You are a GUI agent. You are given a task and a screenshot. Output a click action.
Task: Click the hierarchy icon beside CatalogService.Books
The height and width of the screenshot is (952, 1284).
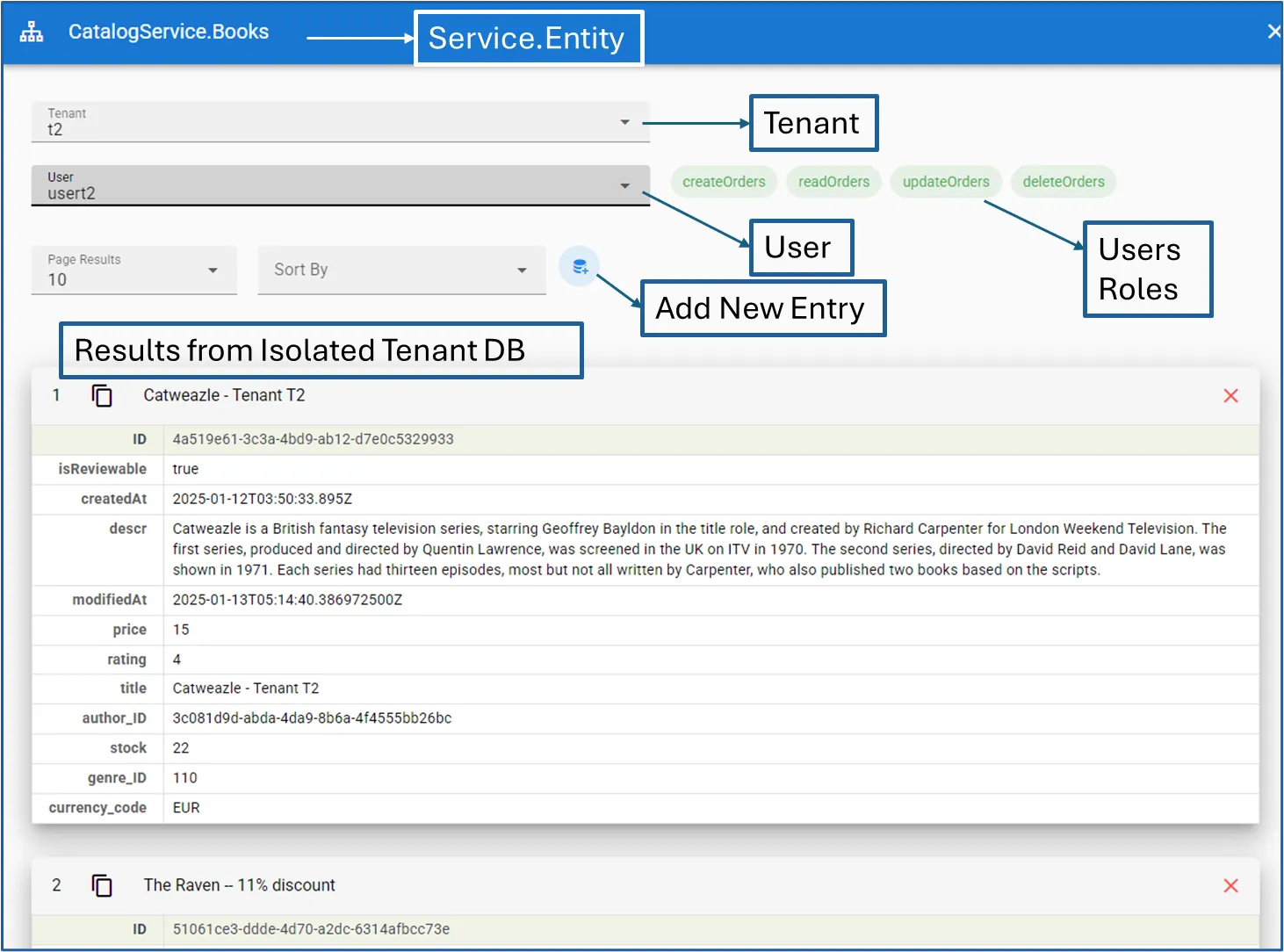click(x=32, y=32)
